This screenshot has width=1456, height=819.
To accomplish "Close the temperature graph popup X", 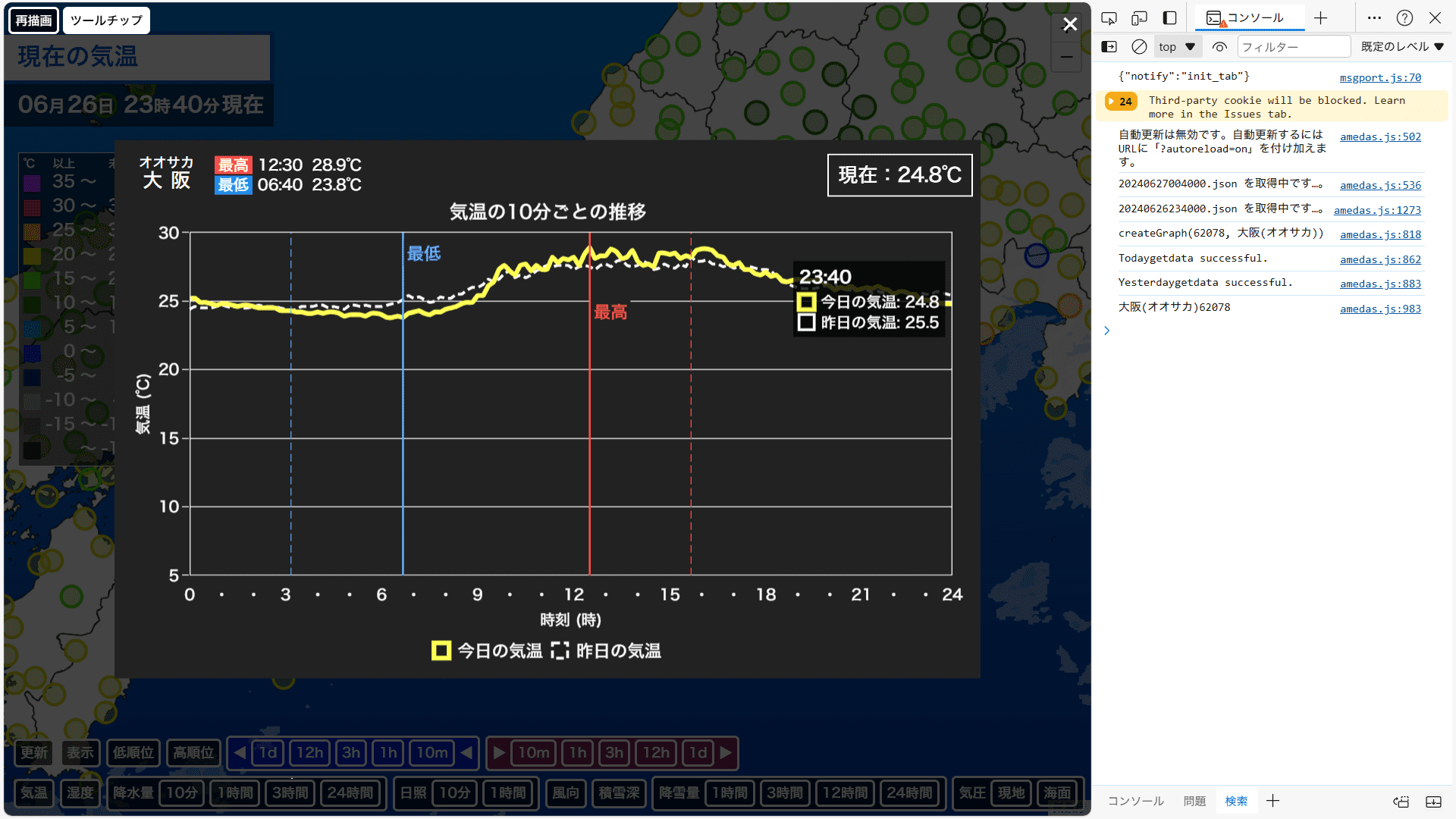I will (x=1069, y=24).
